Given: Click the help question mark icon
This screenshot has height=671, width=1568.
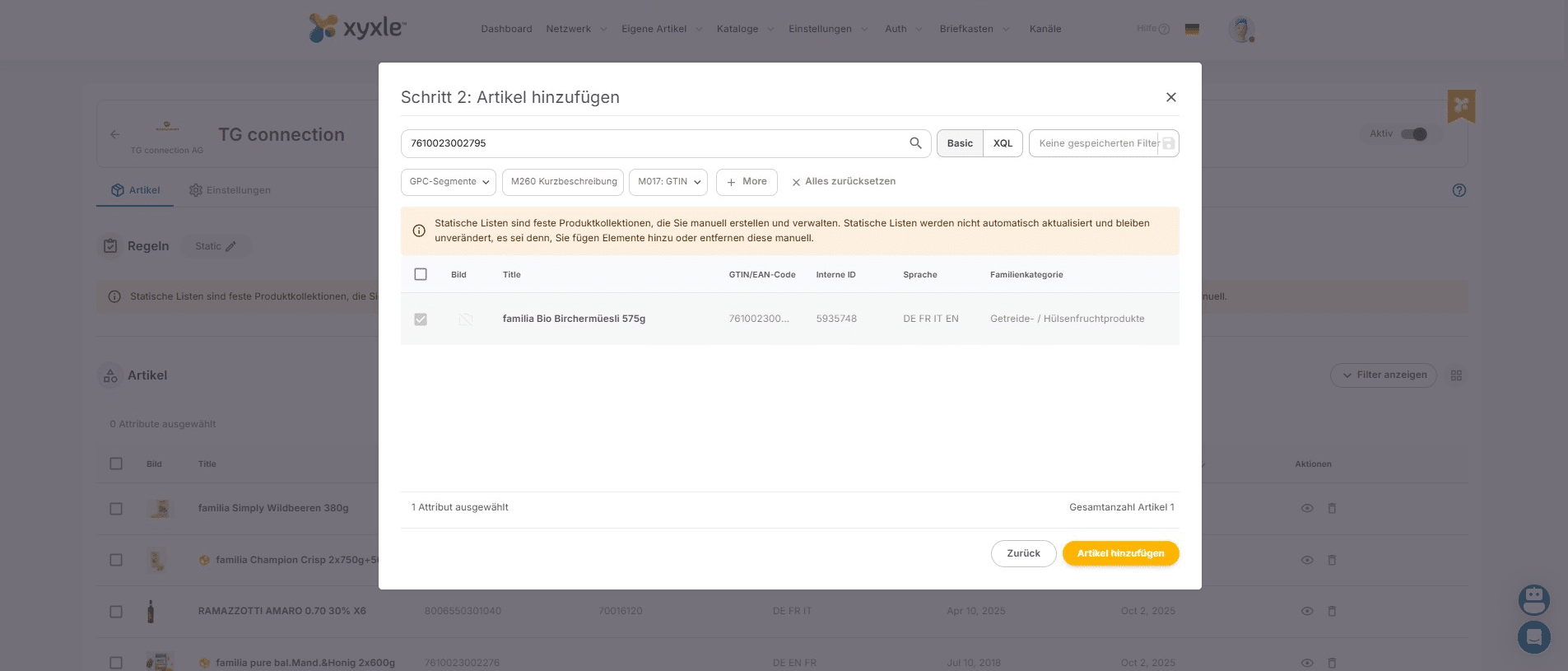Looking at the screenshot, I should tap(1459, 190).
